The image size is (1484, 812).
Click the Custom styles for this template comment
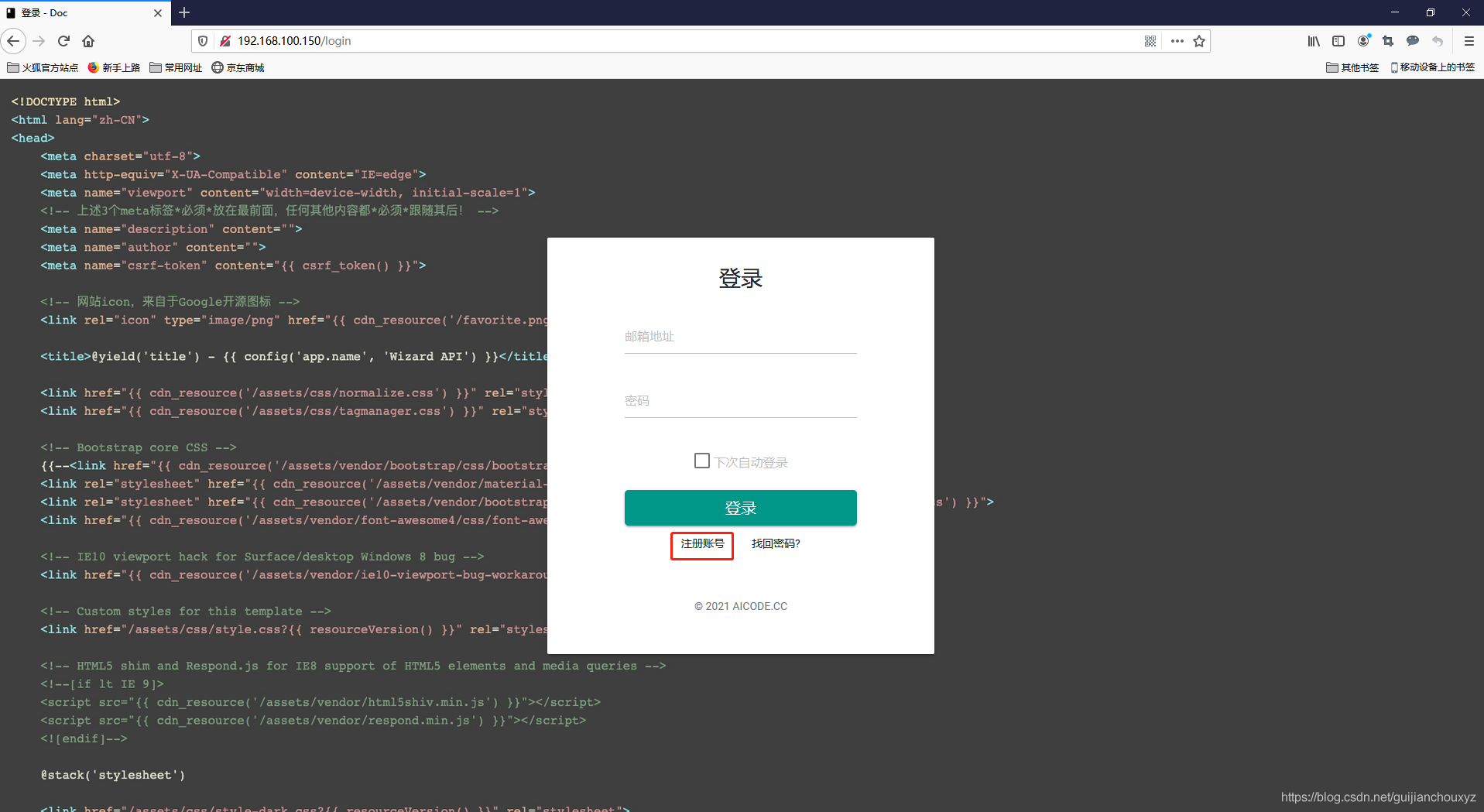pos(186,612)
